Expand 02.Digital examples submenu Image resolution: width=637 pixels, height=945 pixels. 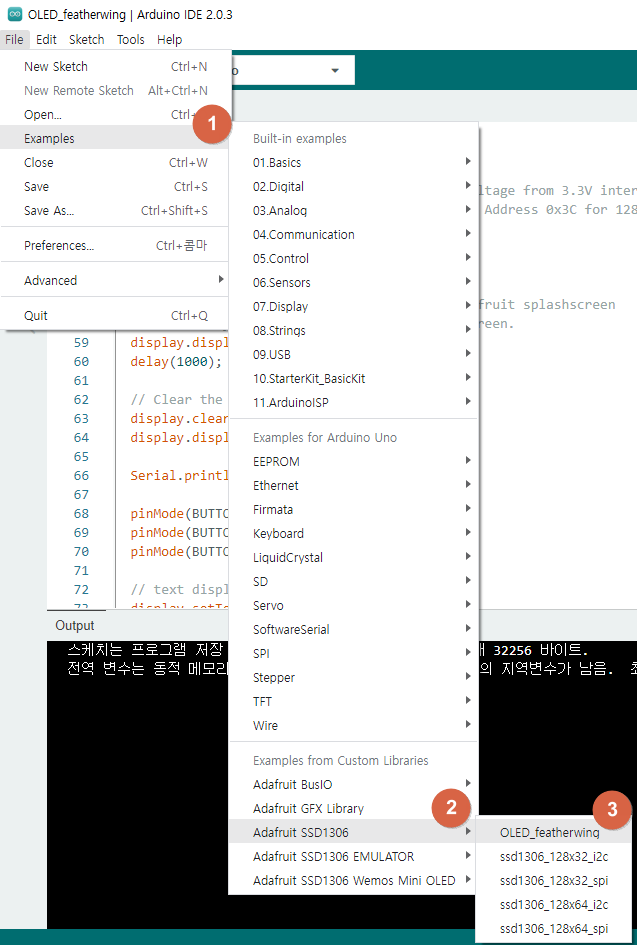click(x=354, y=187)
